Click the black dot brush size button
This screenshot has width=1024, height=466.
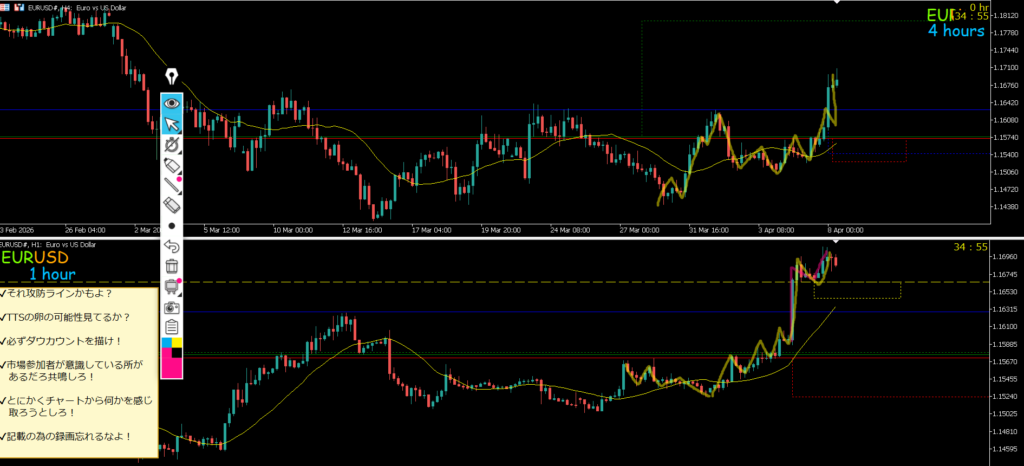172,226
